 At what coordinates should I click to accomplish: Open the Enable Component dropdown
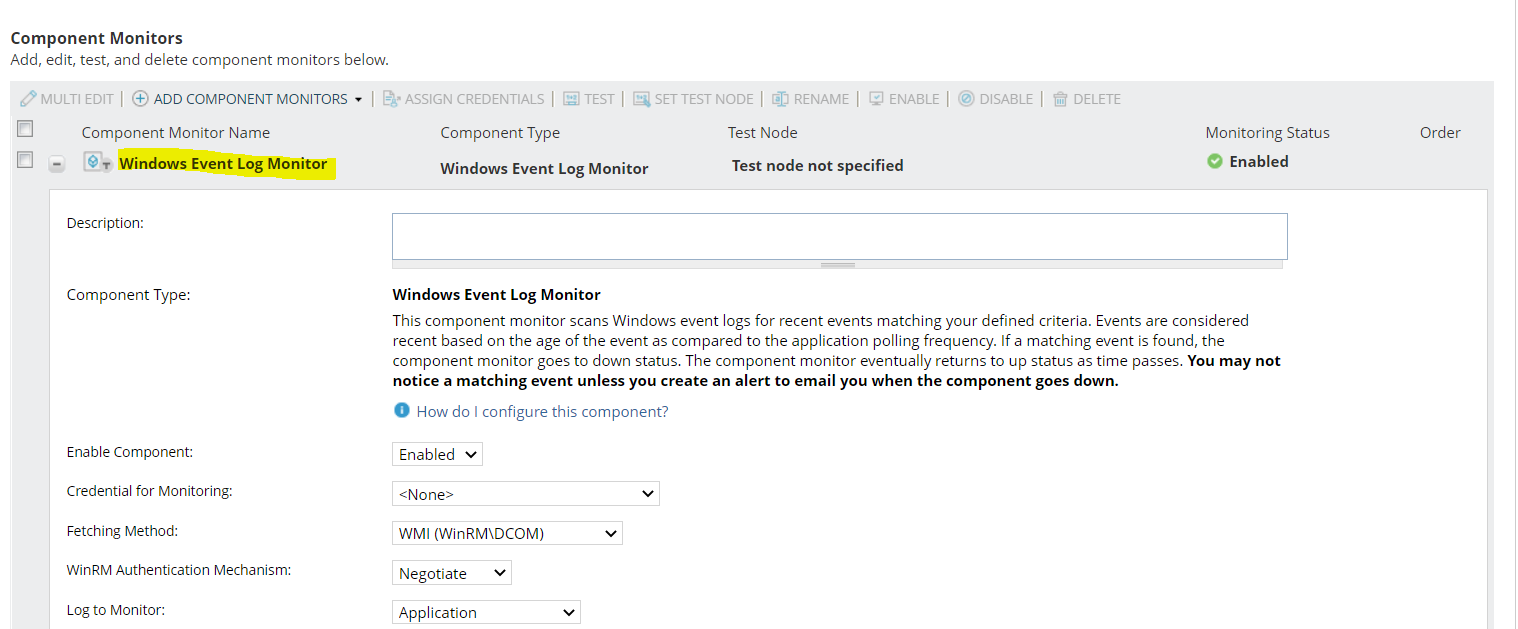pos(437,454)
